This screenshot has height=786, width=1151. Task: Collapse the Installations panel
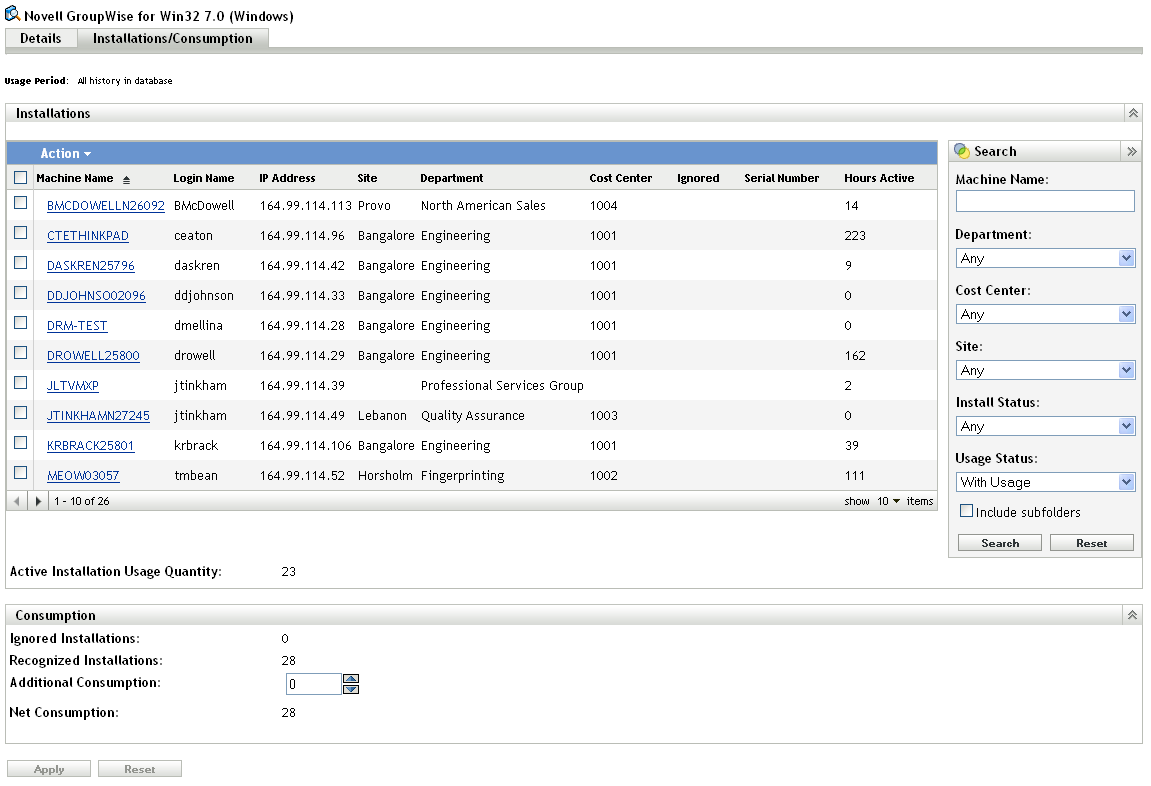[x=1133, y=114]
